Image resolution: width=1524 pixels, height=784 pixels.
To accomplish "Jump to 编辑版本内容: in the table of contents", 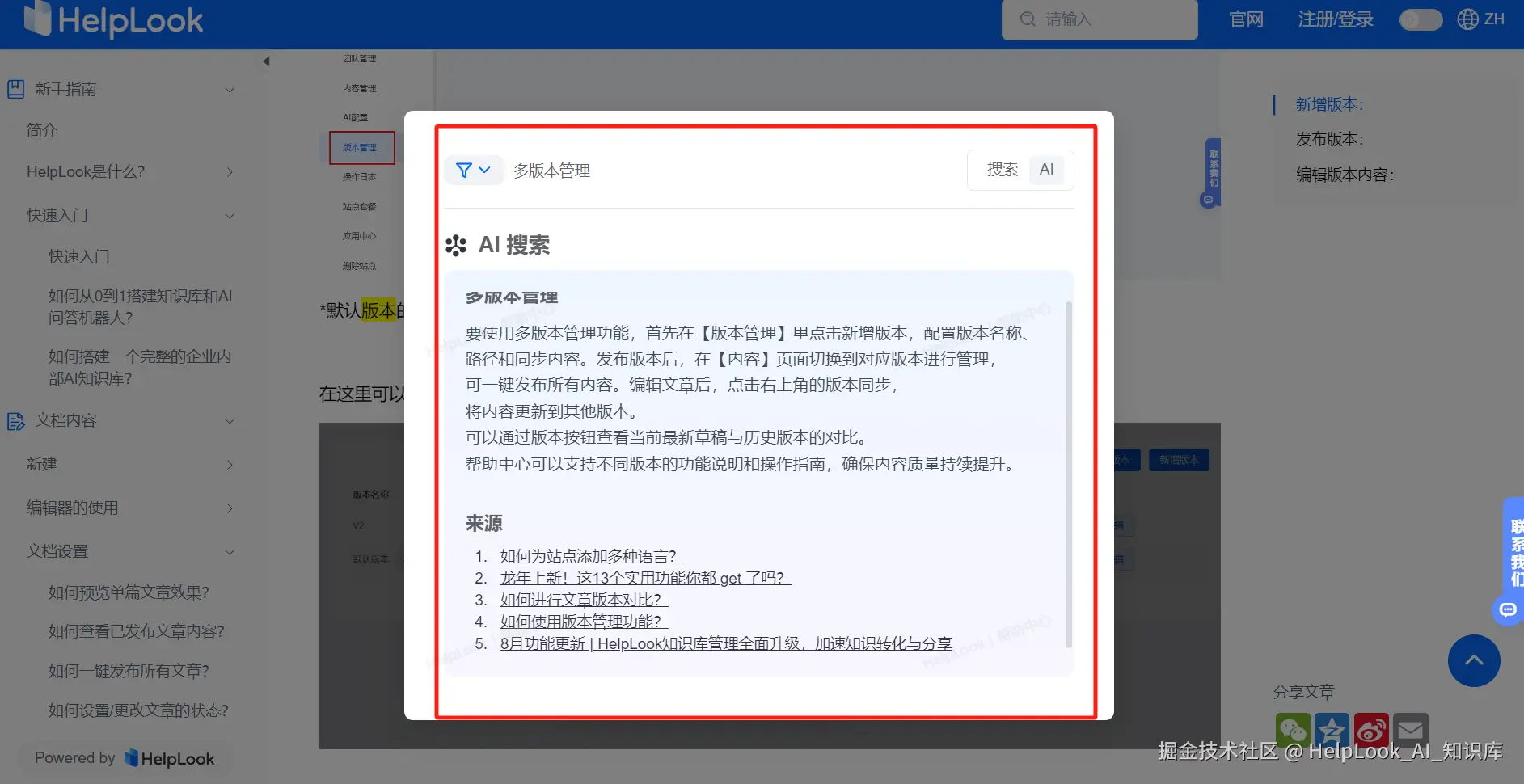I will point(1345,175).
